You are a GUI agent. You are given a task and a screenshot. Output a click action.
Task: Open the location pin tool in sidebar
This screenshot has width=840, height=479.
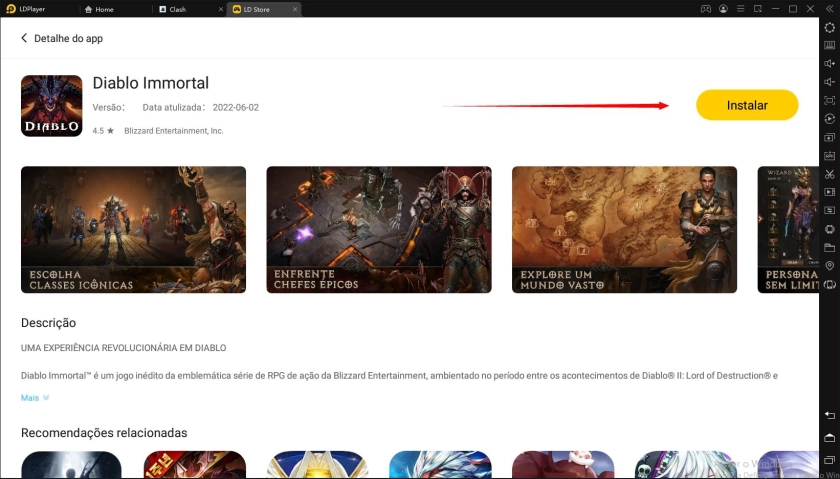(x=829, y=265)
